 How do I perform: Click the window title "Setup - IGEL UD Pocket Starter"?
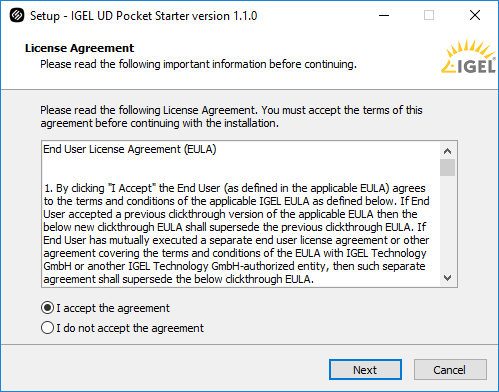(x=144, y=16)
